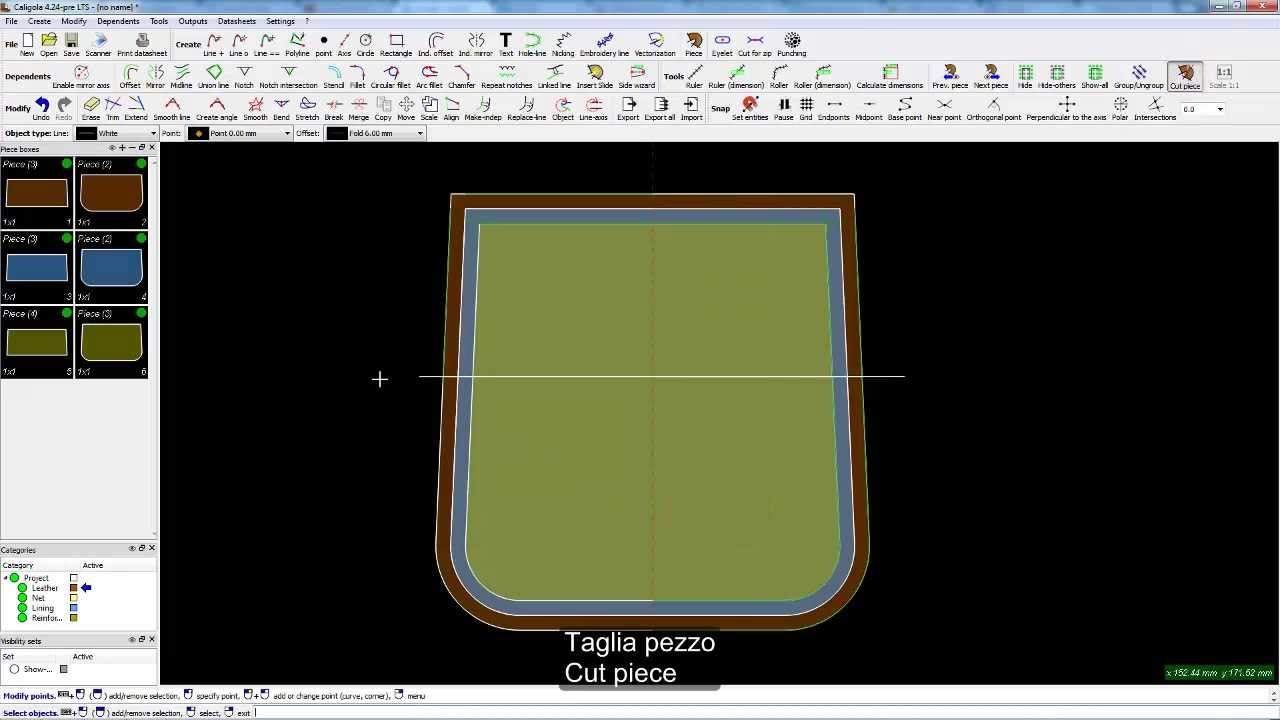Click Set entities snap button
1280x720 pixels.
tap(750, 109)
